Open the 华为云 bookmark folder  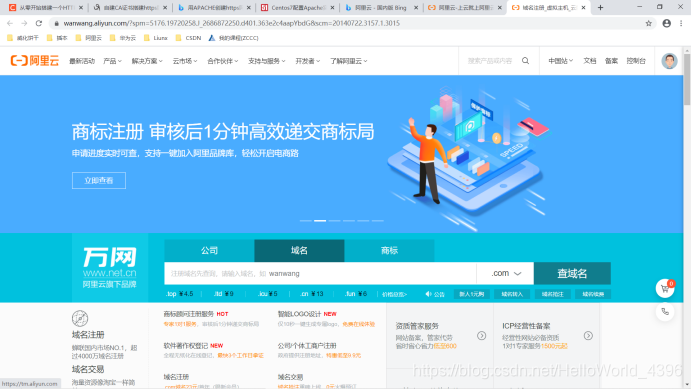(123, 38)
